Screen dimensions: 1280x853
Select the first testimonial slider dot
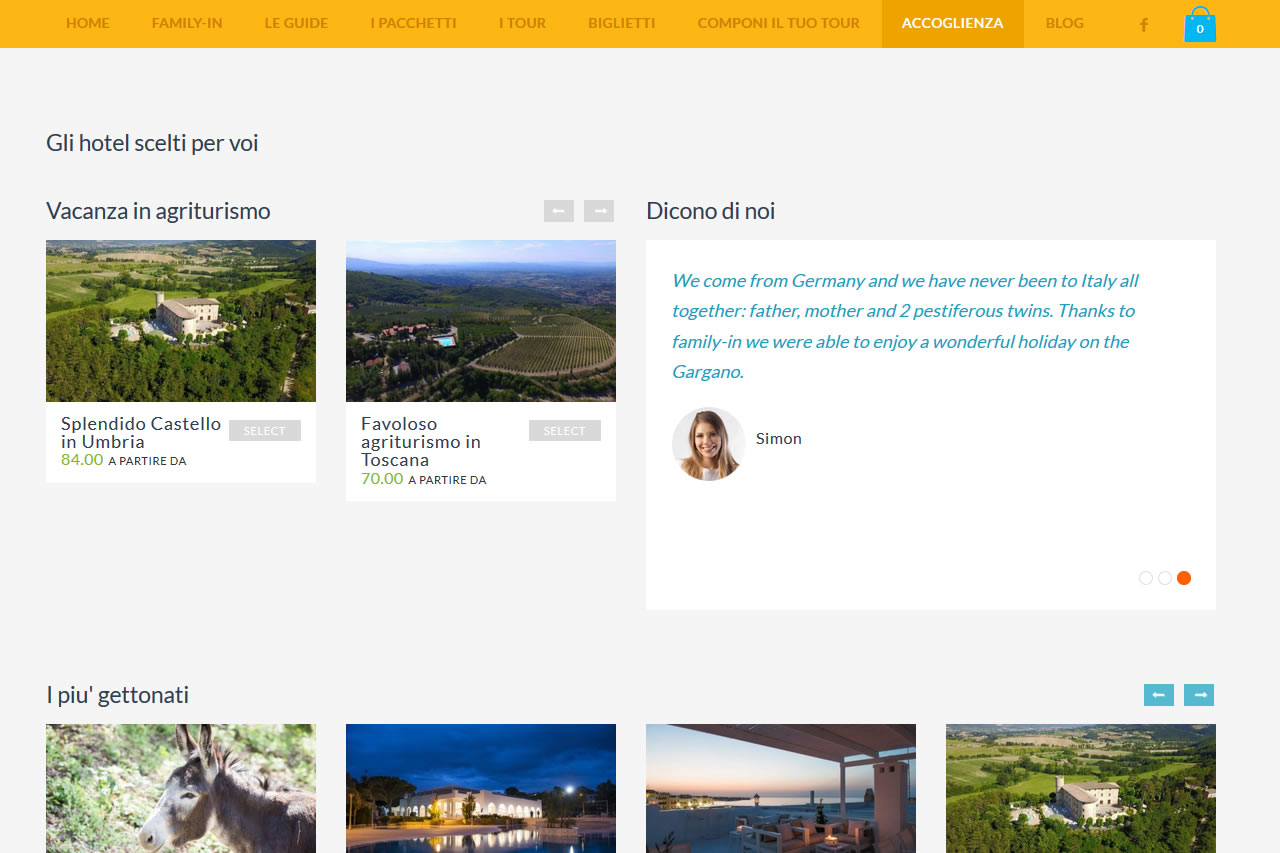[x=1146, y=578]
